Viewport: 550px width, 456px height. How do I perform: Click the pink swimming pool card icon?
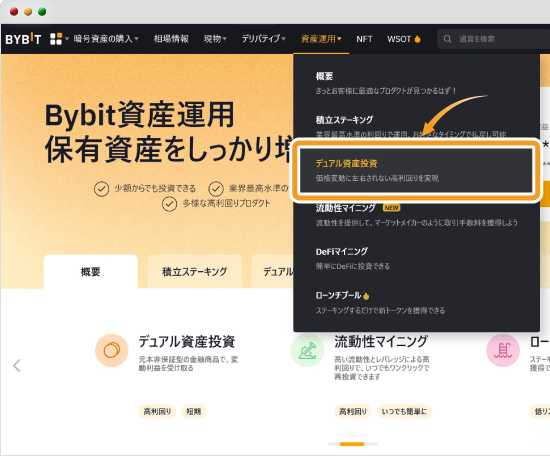click(x=503, y=350)
